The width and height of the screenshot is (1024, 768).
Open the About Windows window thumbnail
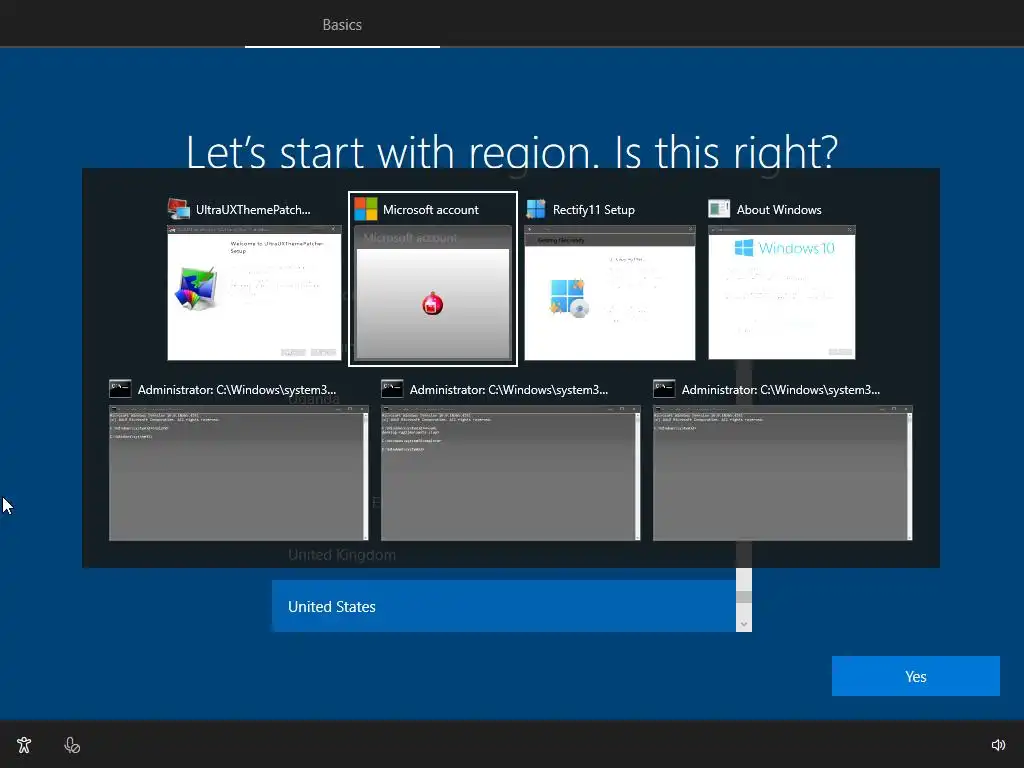(x=782, y=293)
